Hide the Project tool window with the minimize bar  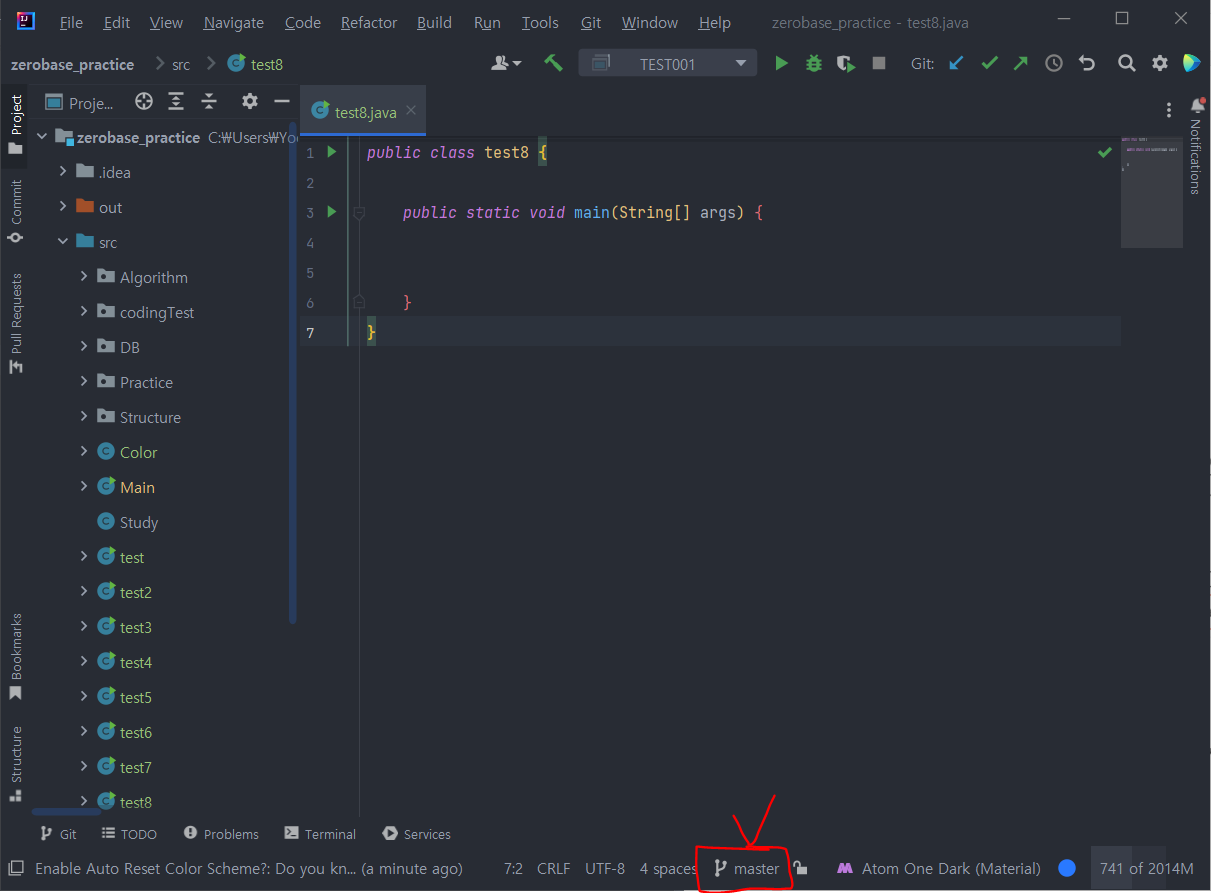click(x=281, y=100)
